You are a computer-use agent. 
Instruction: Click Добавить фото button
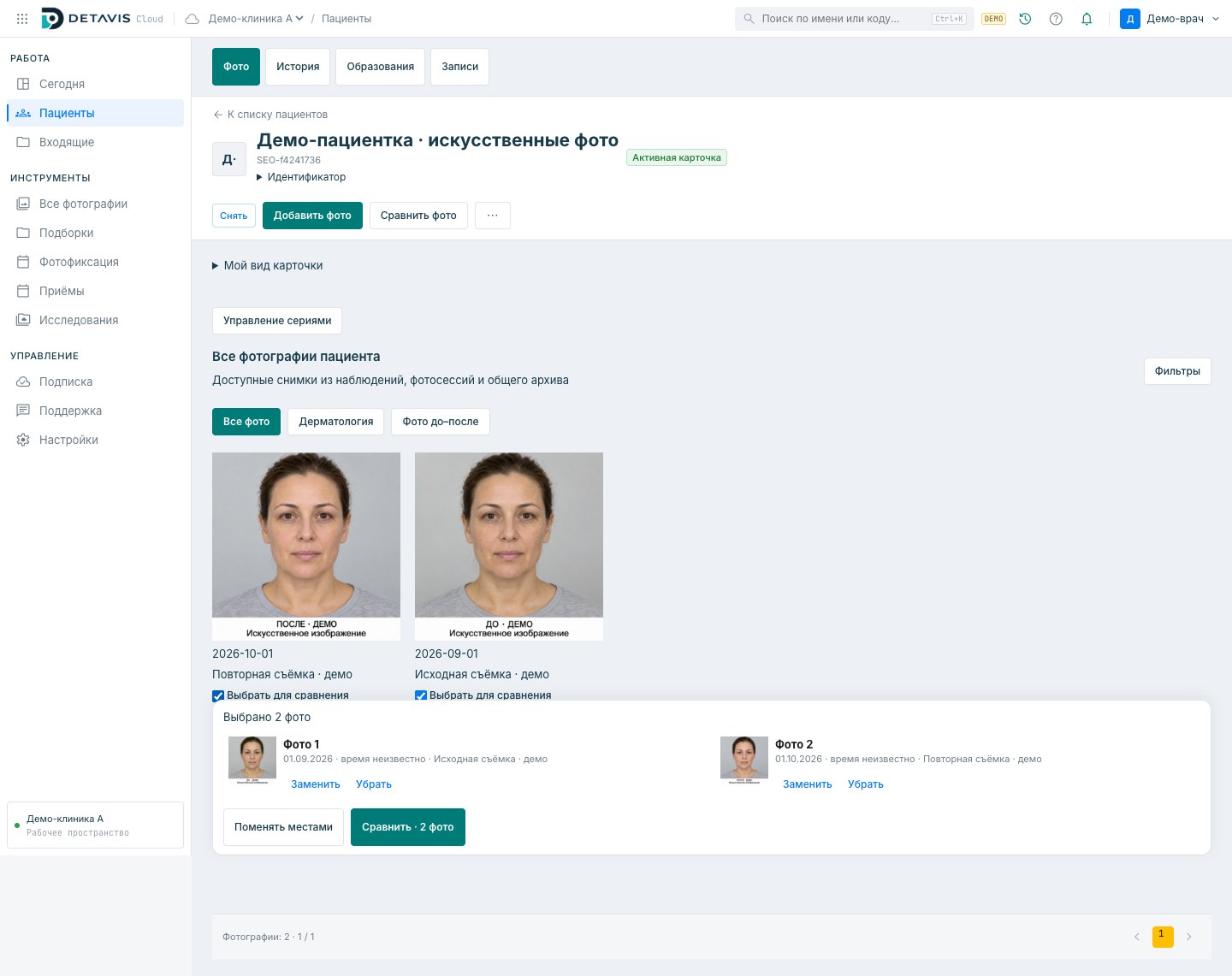312,216
